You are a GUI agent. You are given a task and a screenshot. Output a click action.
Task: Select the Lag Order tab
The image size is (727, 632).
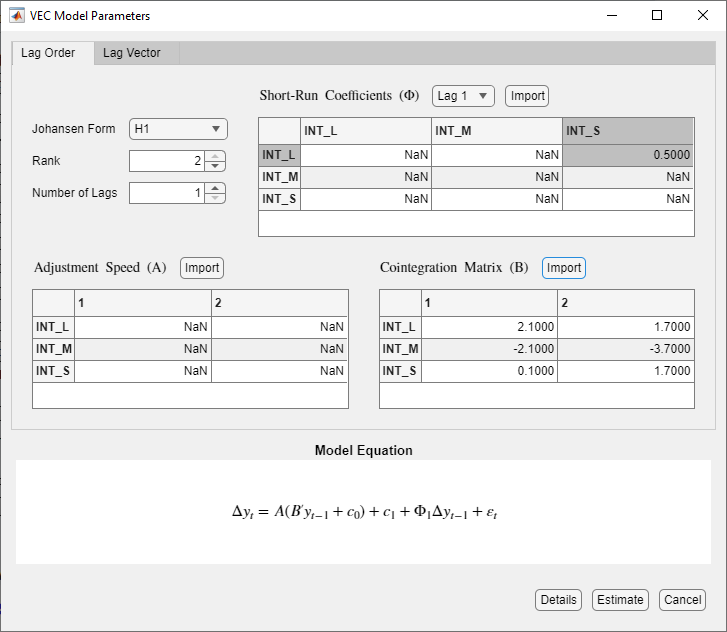(x=48, y=53)
